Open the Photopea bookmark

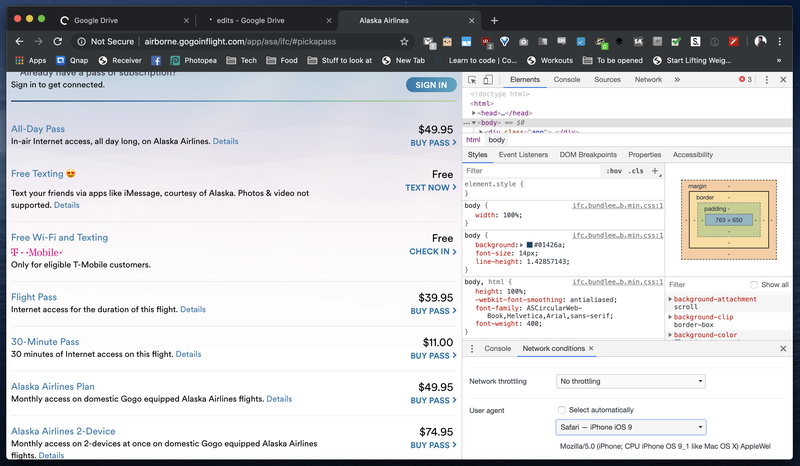click(193, 60)
